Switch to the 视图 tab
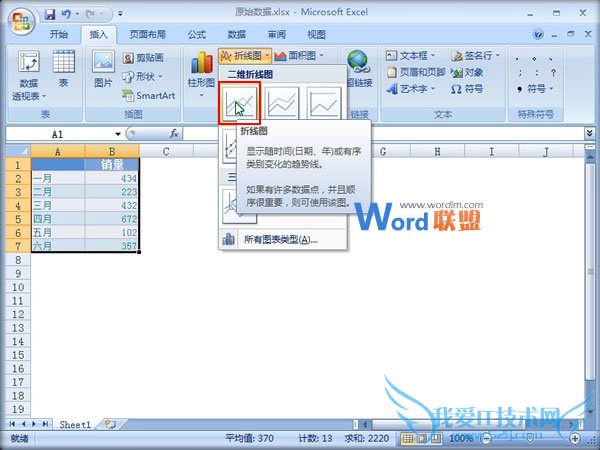The image size is (600, 450). 316,34
